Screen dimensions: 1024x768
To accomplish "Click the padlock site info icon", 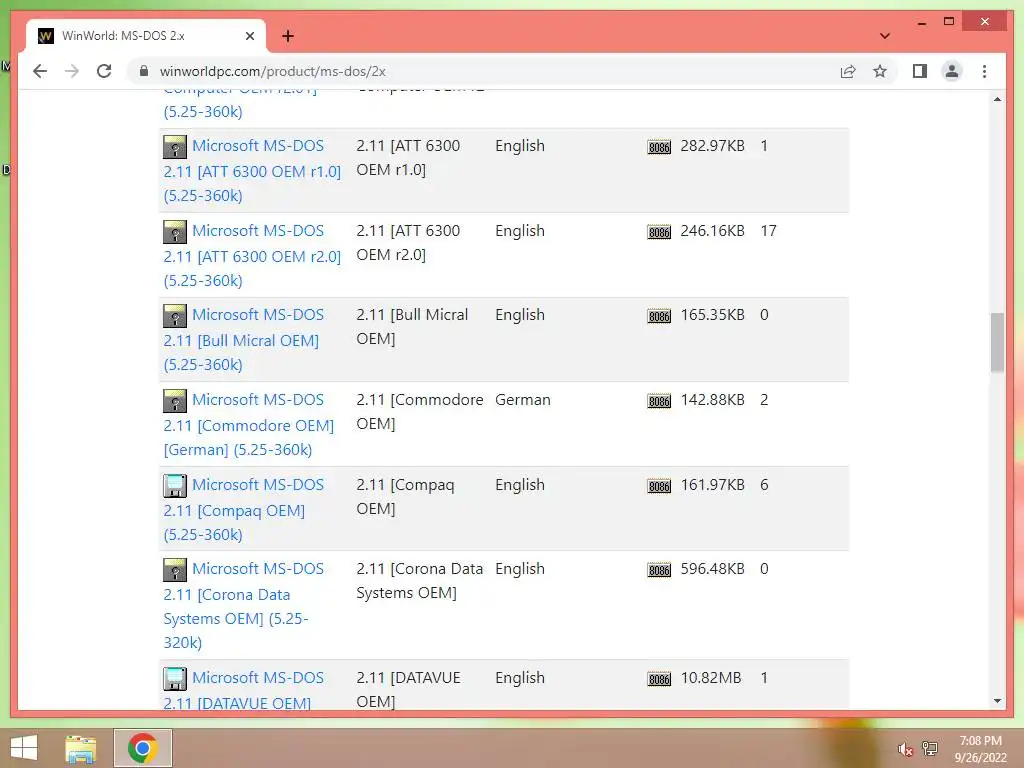I will pos(144,71).
